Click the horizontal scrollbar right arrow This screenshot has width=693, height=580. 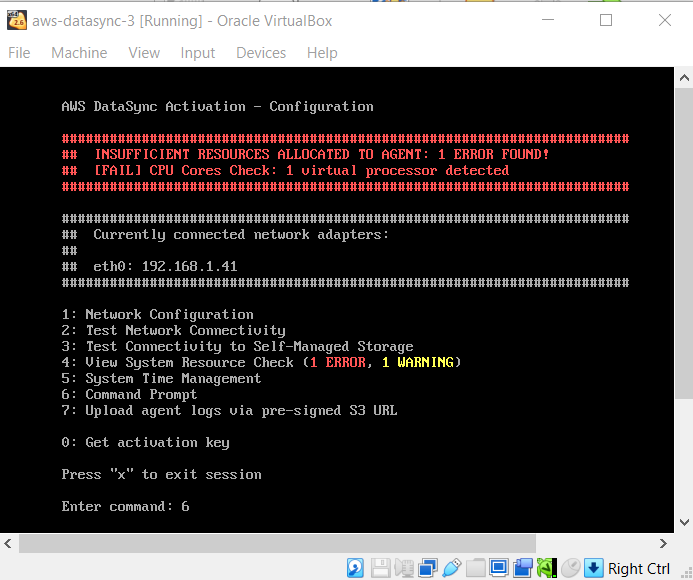pos(663,543)
